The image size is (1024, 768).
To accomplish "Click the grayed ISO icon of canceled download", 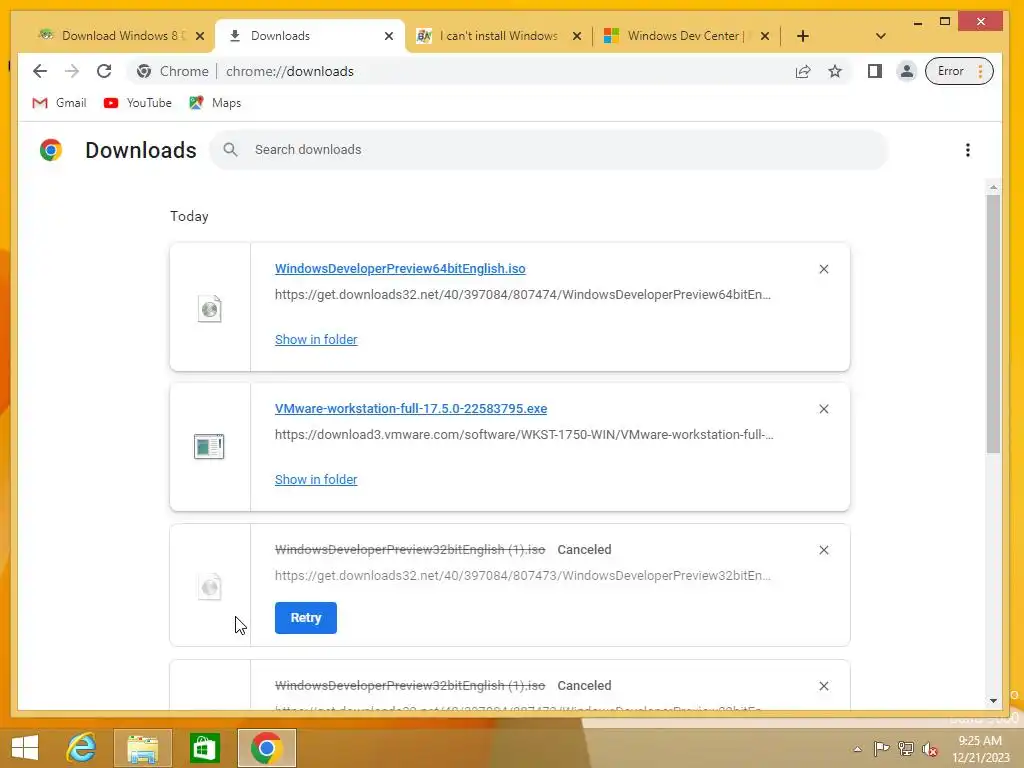I will 210,586.
